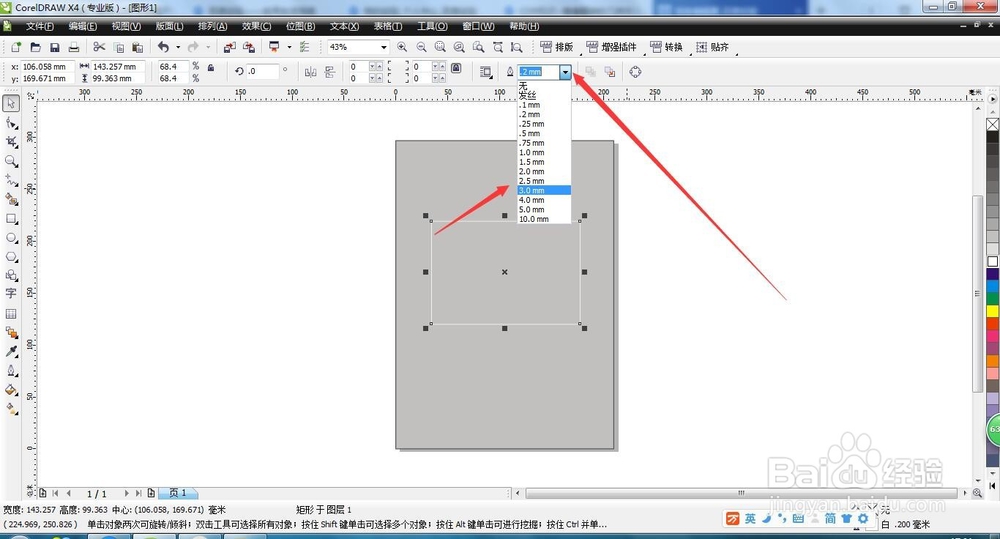Toggle the lock ratio padlock
Image resolution: width=1000 pixels, height=539 pixels.
pyautogui.click(x=211, y=67)
